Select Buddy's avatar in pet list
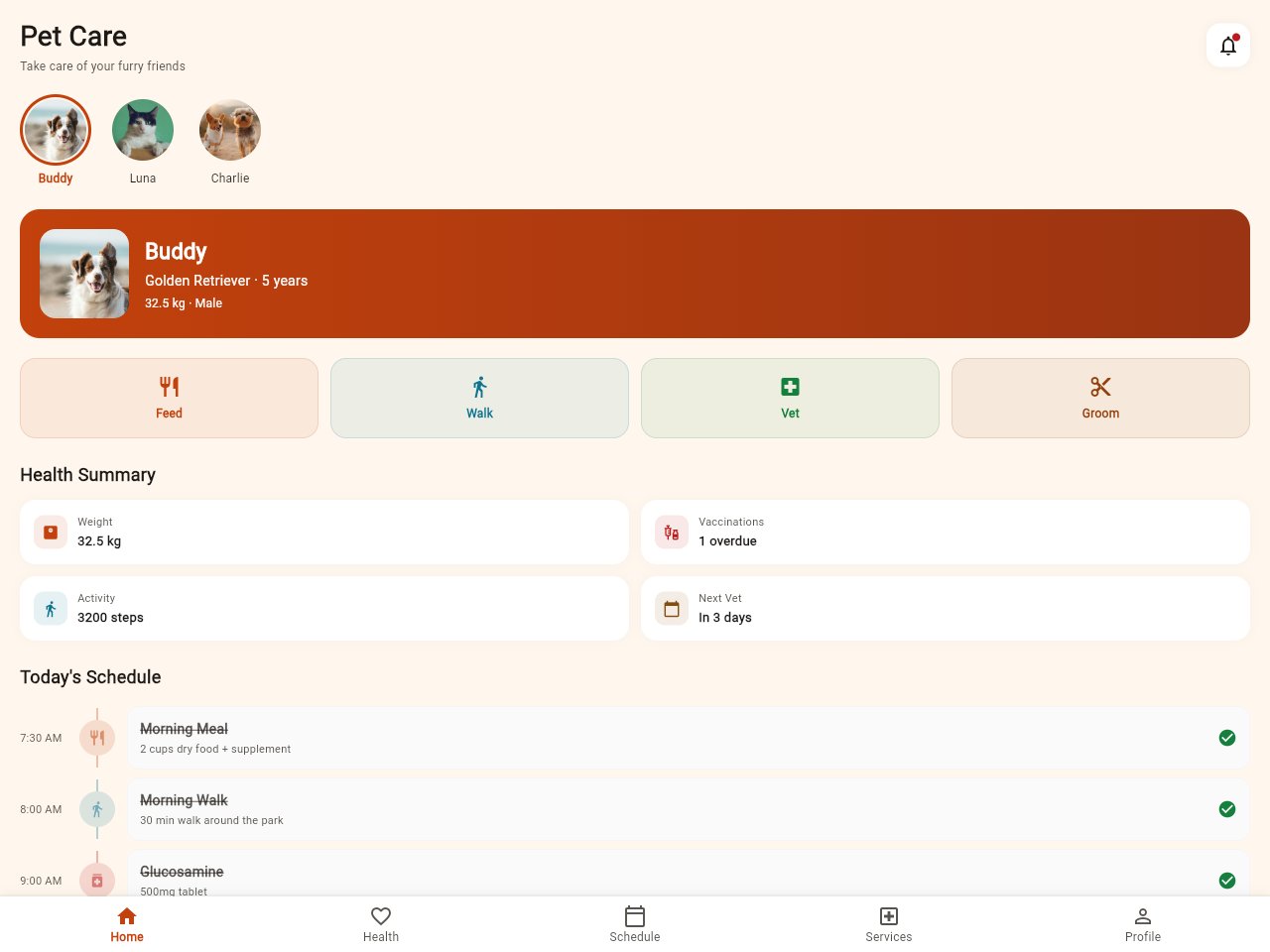 (56, 130)
